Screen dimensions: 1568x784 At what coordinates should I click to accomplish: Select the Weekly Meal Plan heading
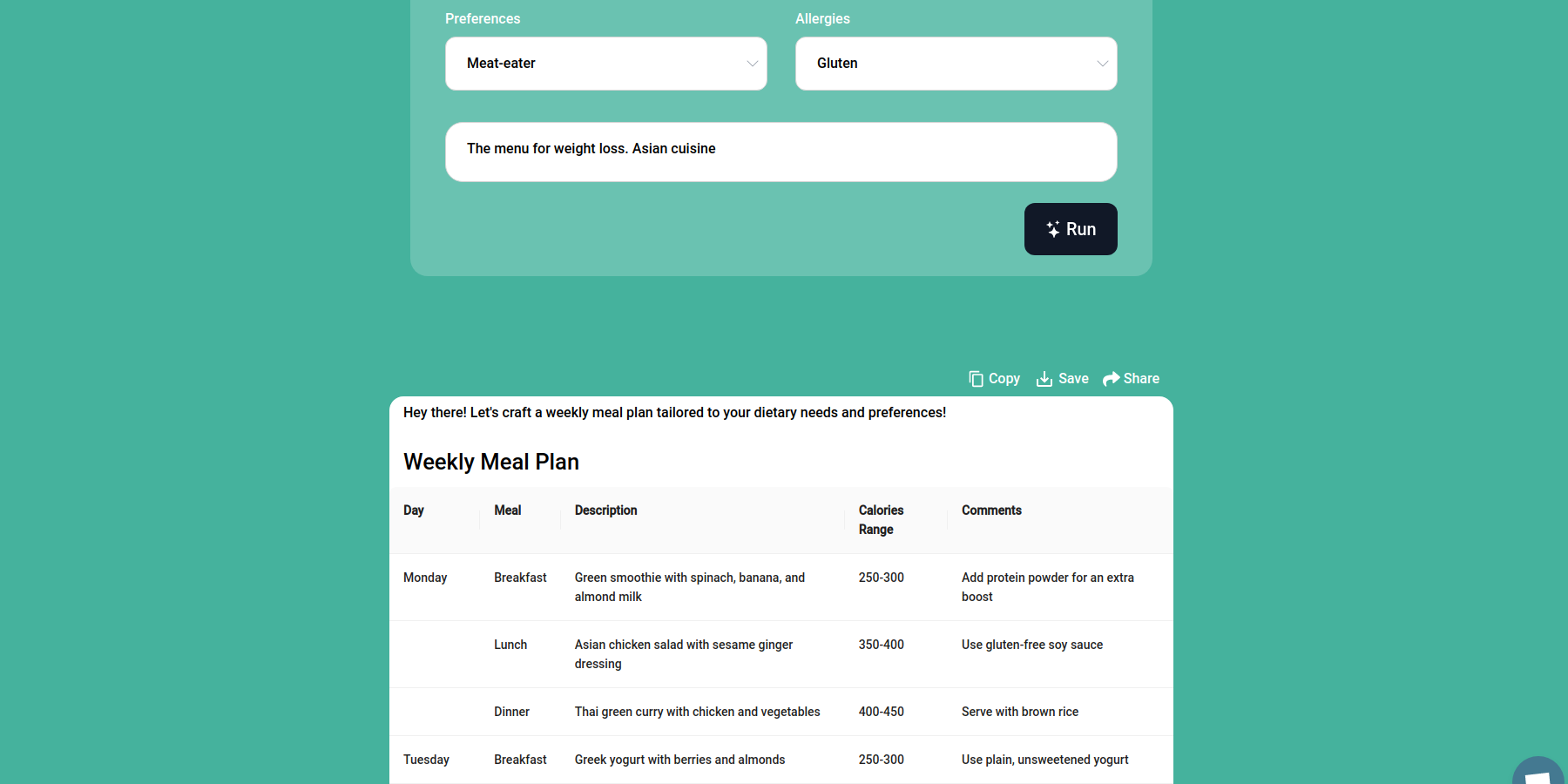coord(490,462)
